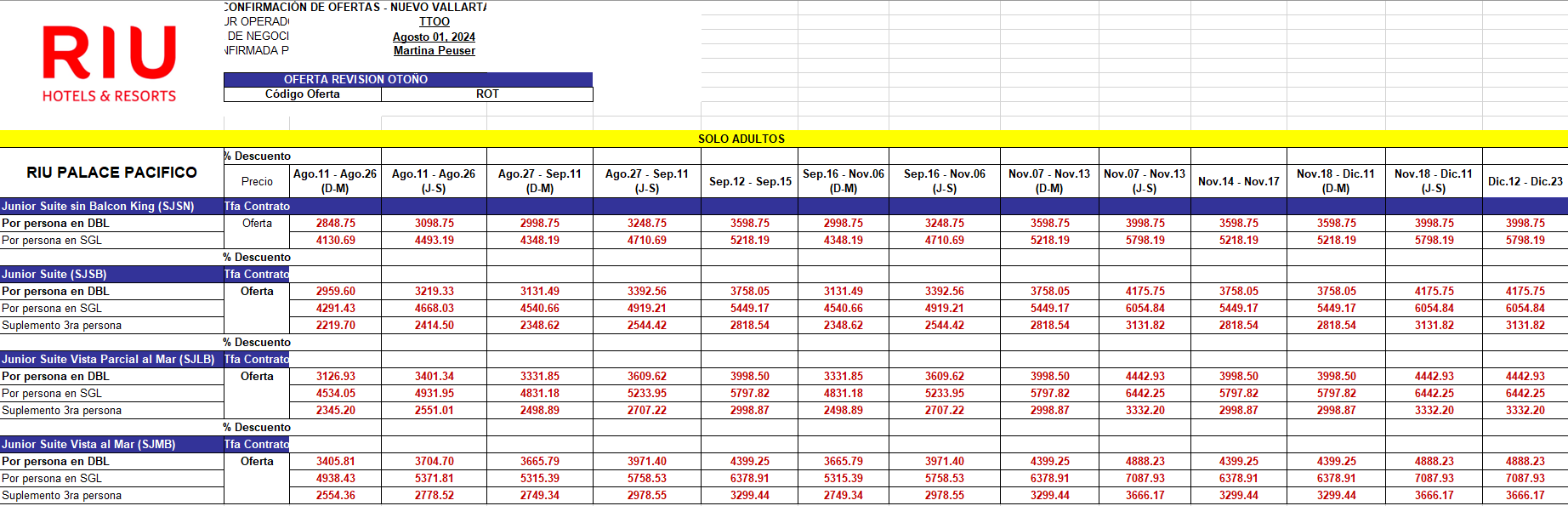Click the Precio header cell
The width and height of the screenshot is (1568, 506).
tap(257, 181)
